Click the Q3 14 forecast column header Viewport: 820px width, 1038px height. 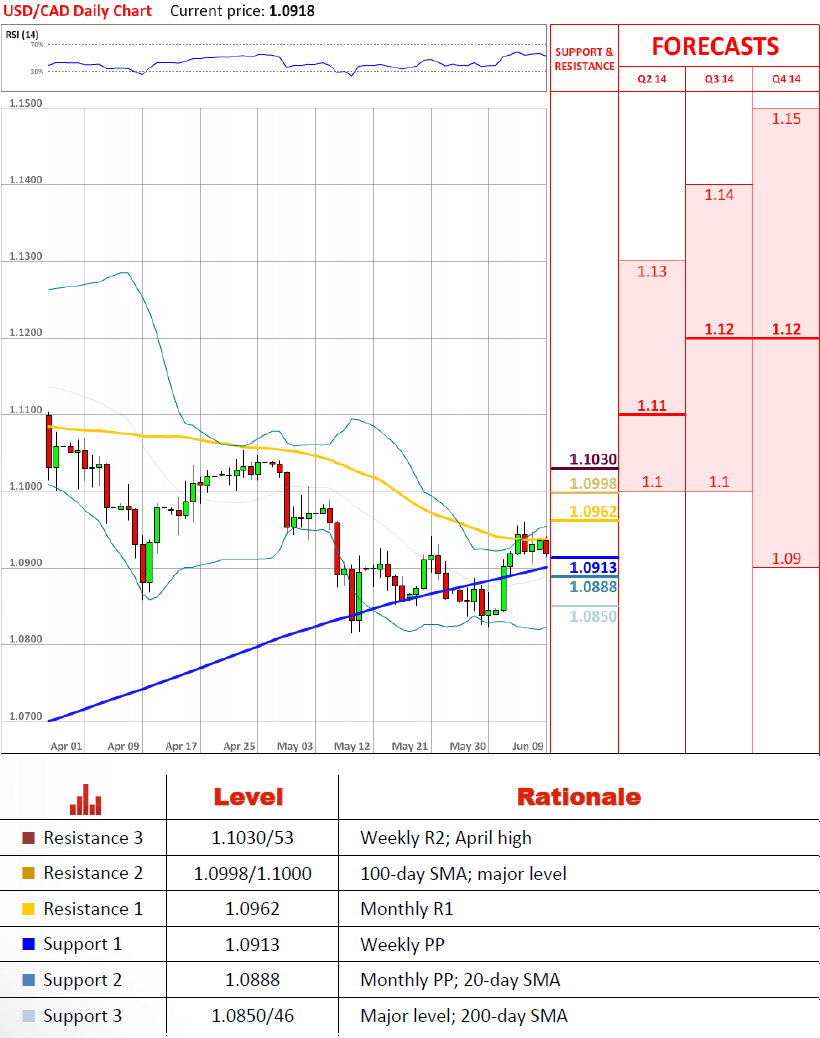pos(719,79)
